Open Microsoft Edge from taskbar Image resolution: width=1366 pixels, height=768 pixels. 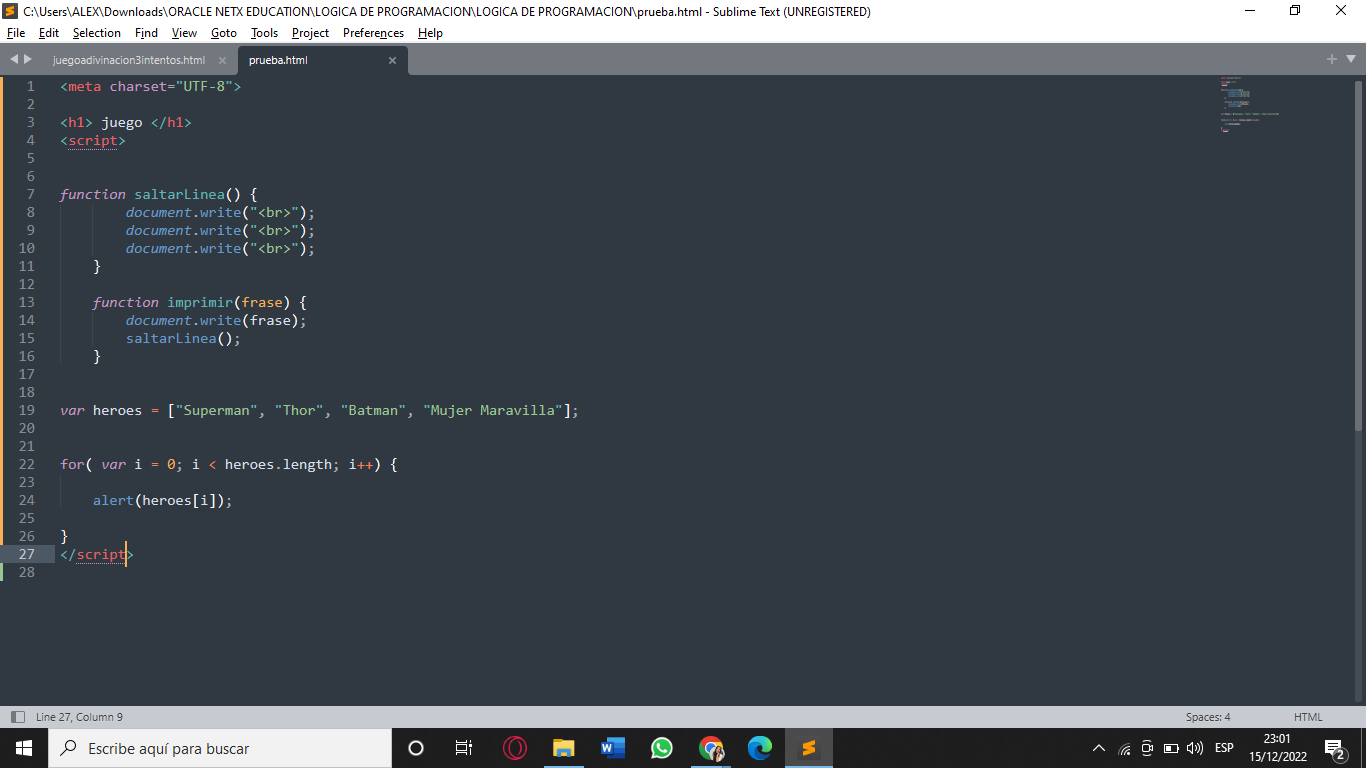[x=760, y=748]
